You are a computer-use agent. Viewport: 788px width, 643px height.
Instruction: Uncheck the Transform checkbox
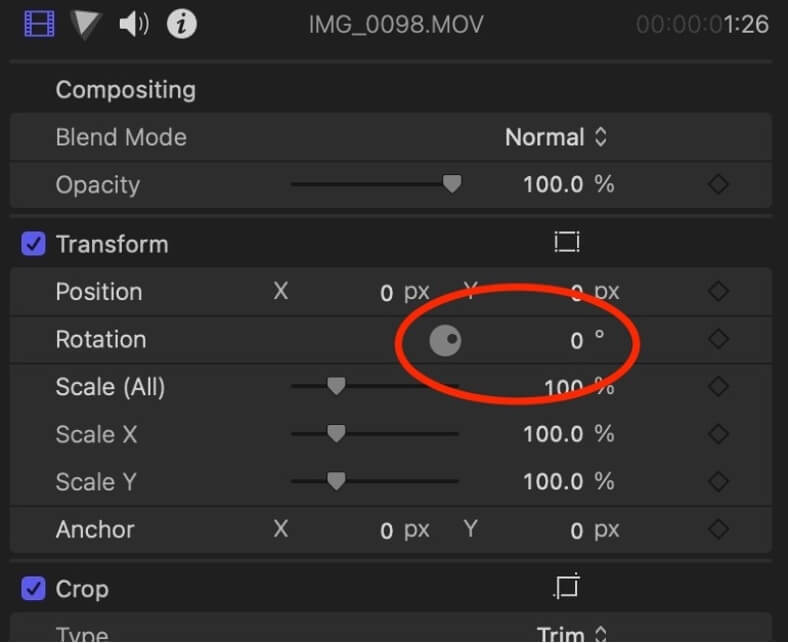point(33,244)
